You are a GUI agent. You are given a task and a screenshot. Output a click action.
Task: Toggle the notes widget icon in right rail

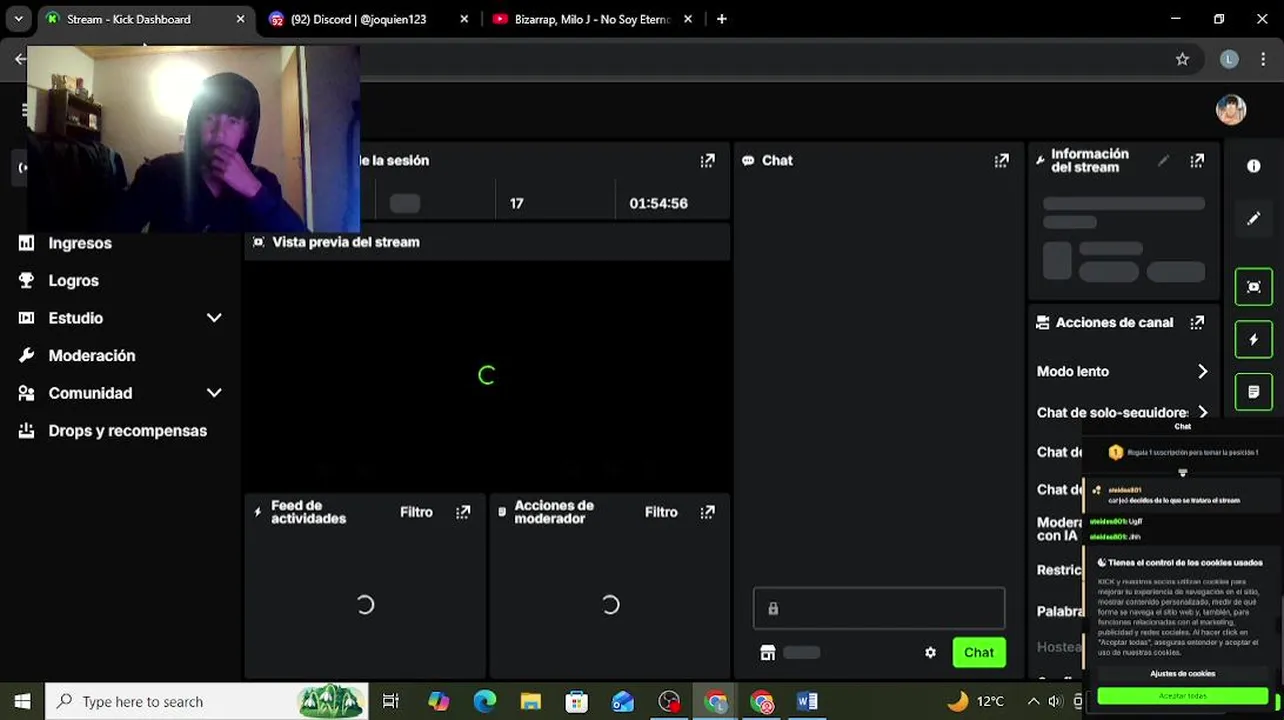point(1253,392)
